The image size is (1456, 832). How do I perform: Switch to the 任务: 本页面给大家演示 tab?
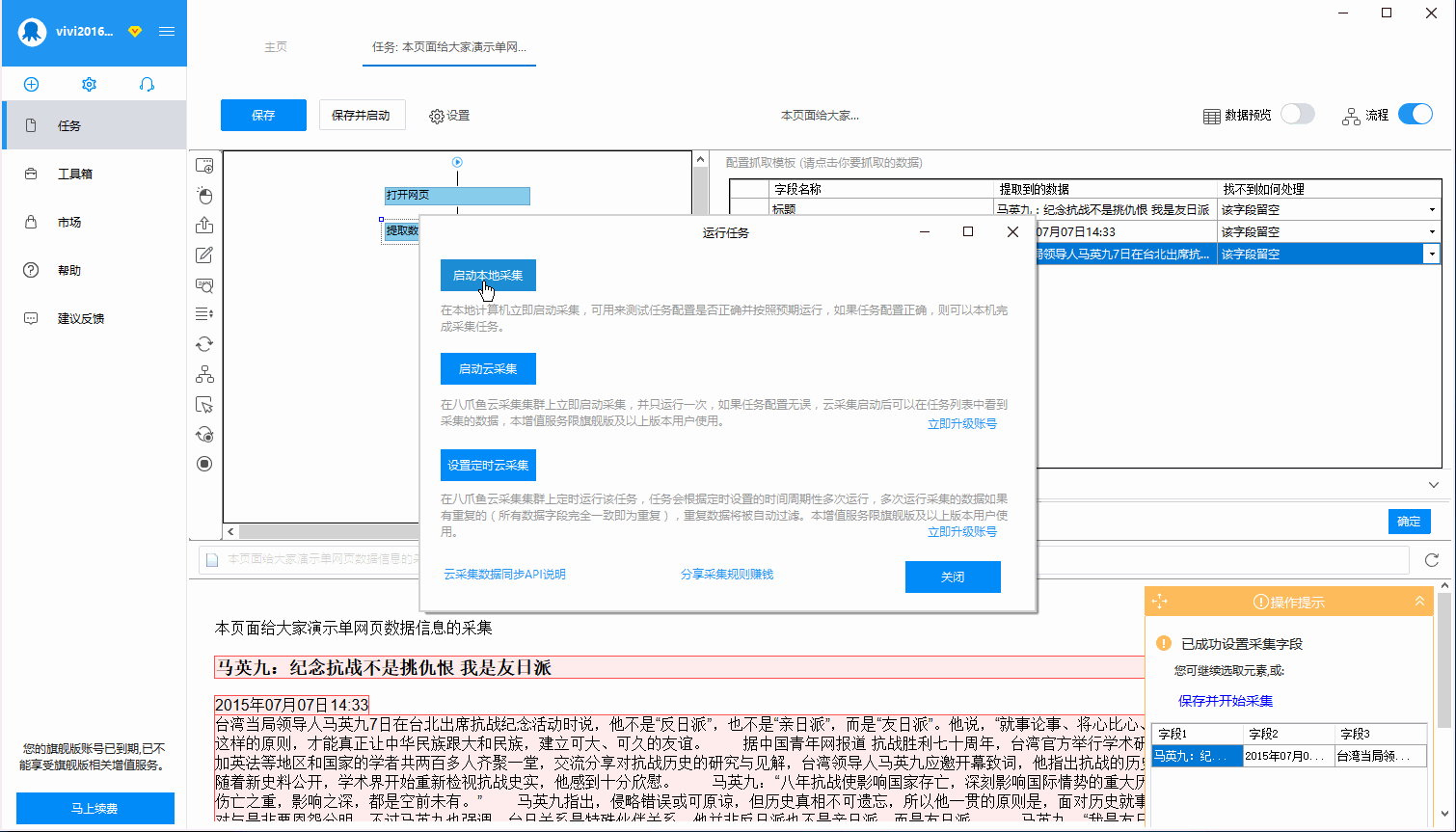449,46
